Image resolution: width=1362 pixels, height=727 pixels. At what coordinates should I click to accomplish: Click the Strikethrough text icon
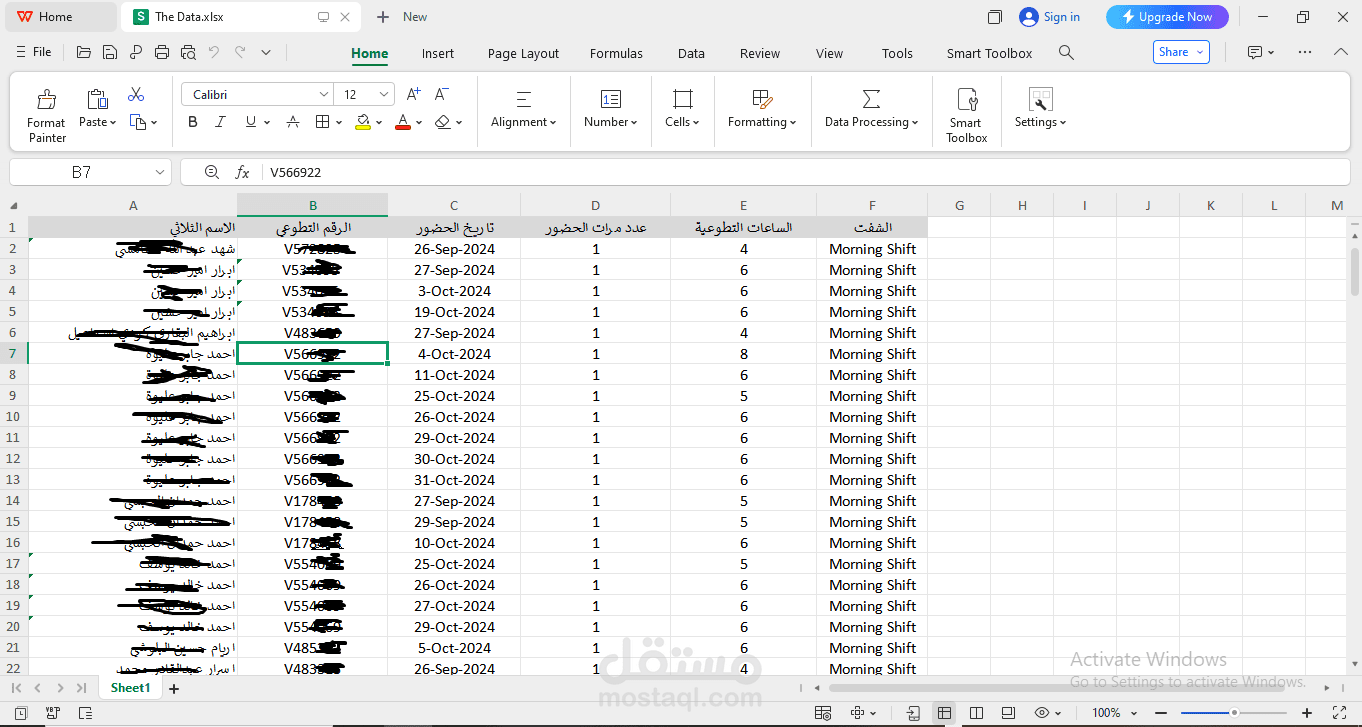tap(293, 122)
